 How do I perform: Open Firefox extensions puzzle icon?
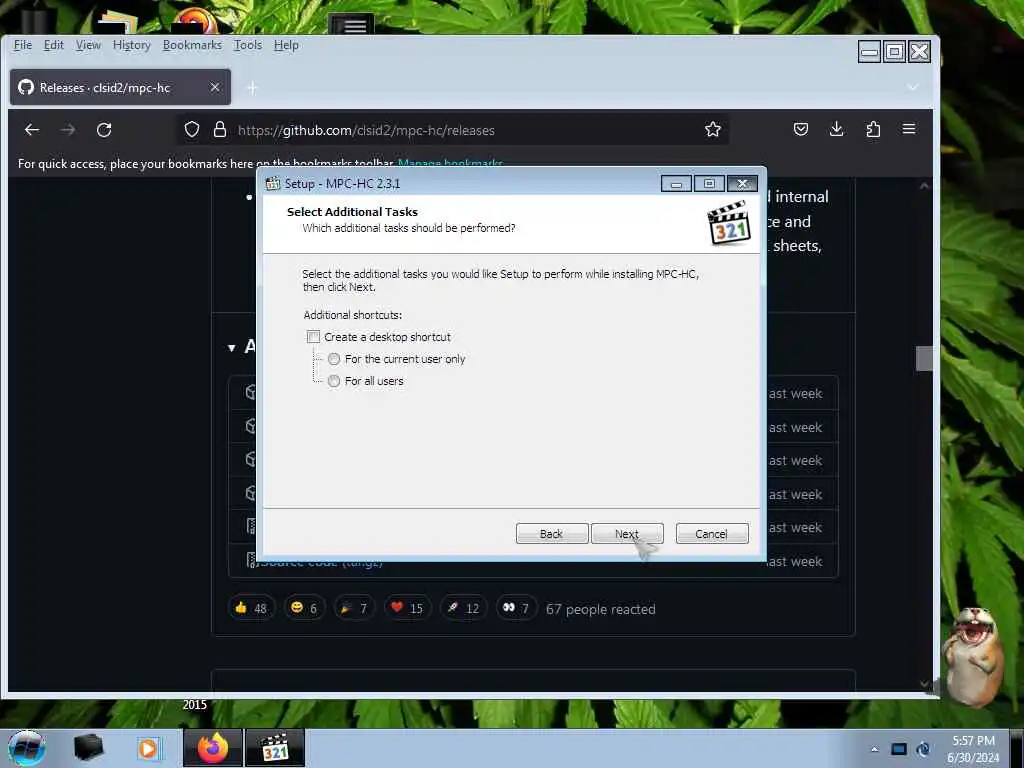point(873,129)
